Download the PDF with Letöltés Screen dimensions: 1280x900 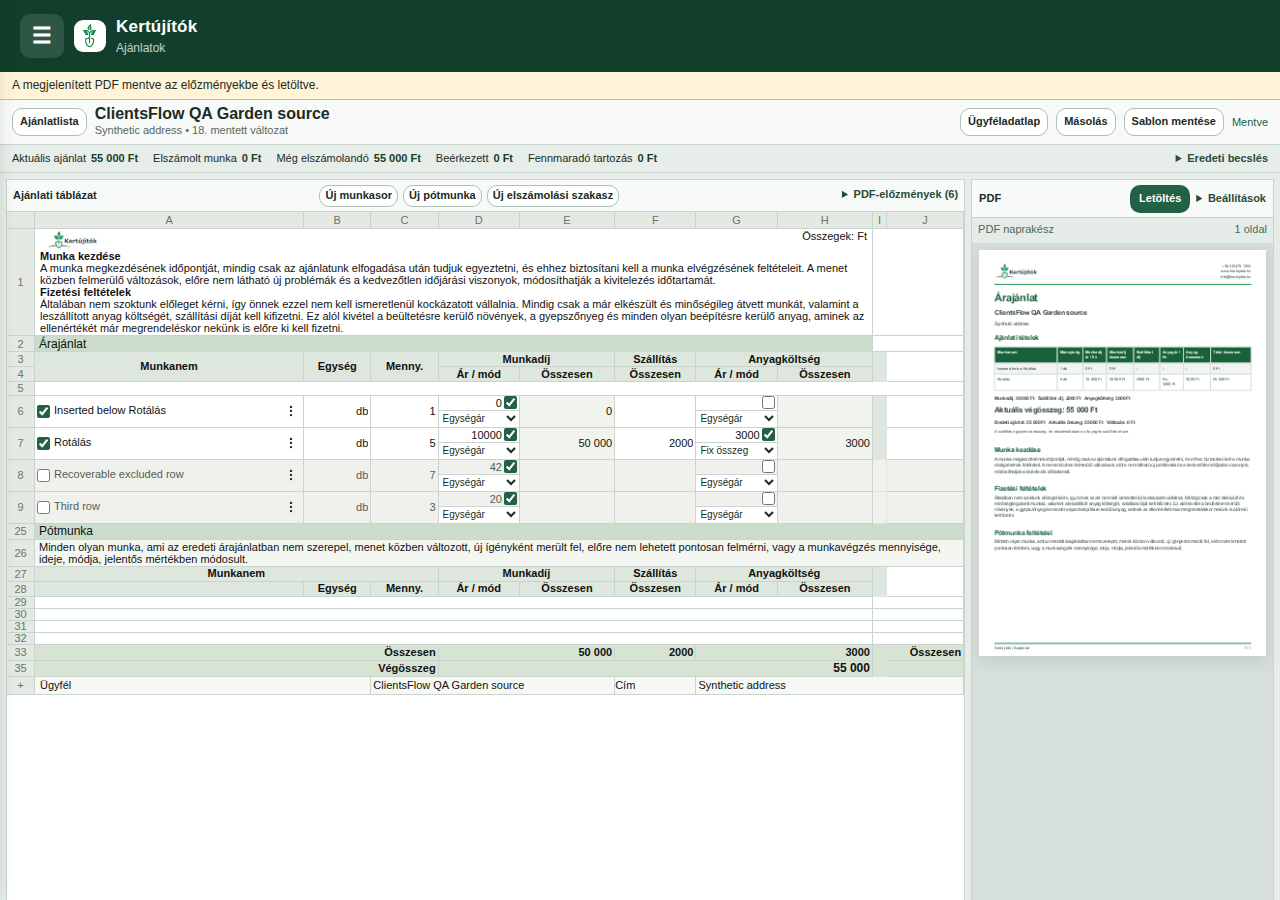coord(1160,199)
